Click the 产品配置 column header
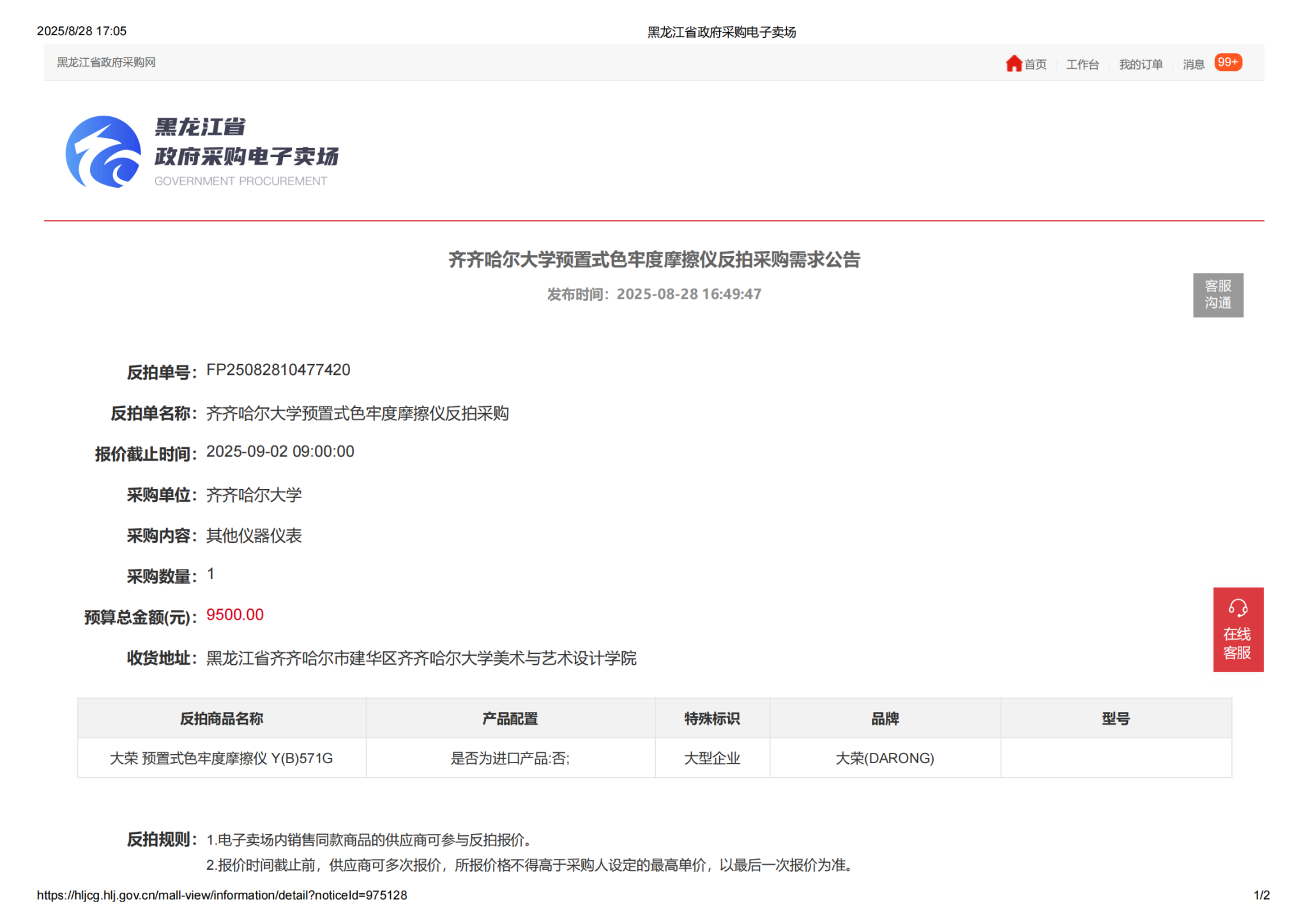The image size is (1308, 924). [510, 718]
